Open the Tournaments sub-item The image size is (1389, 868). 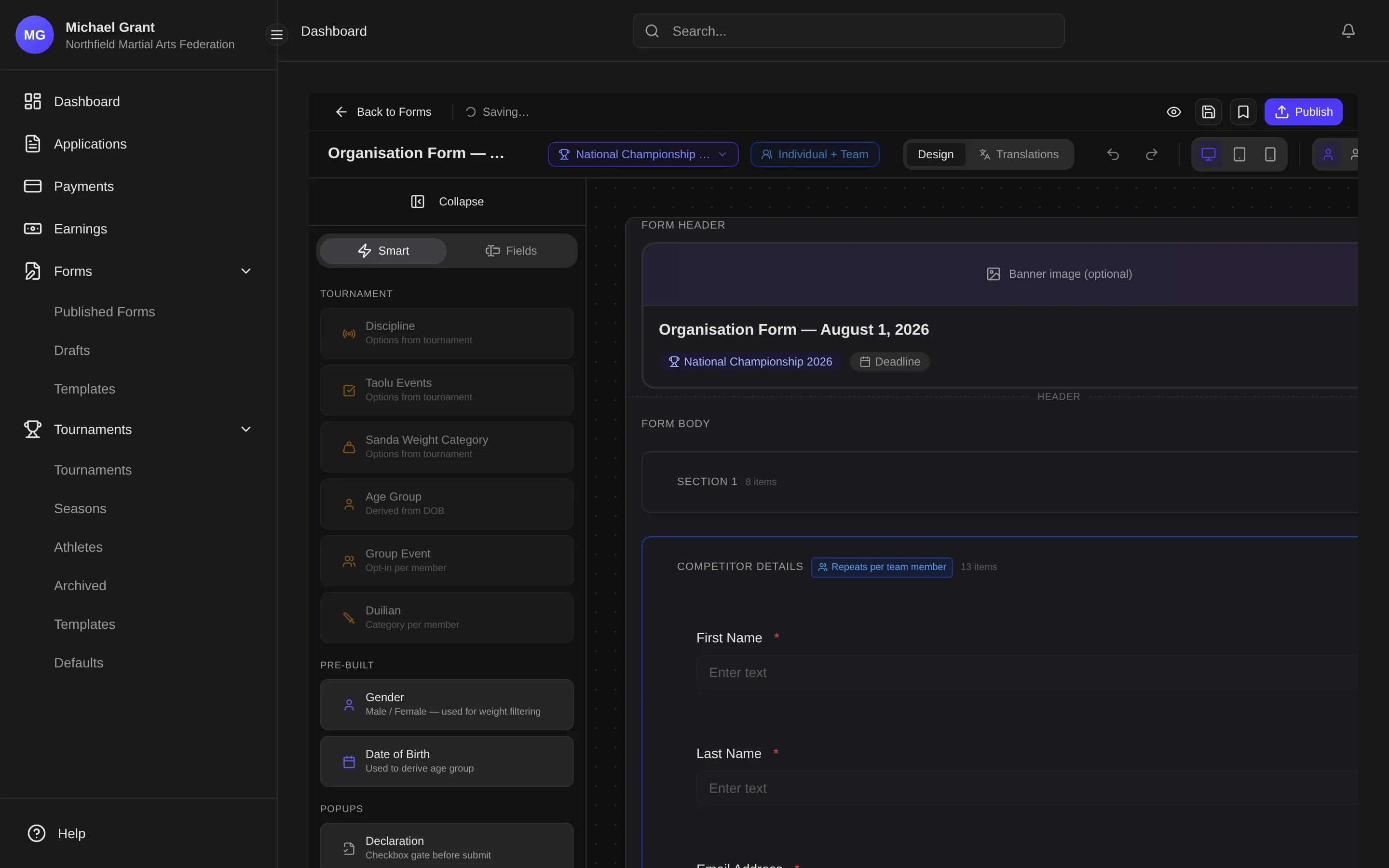click(x=93, y=470)
